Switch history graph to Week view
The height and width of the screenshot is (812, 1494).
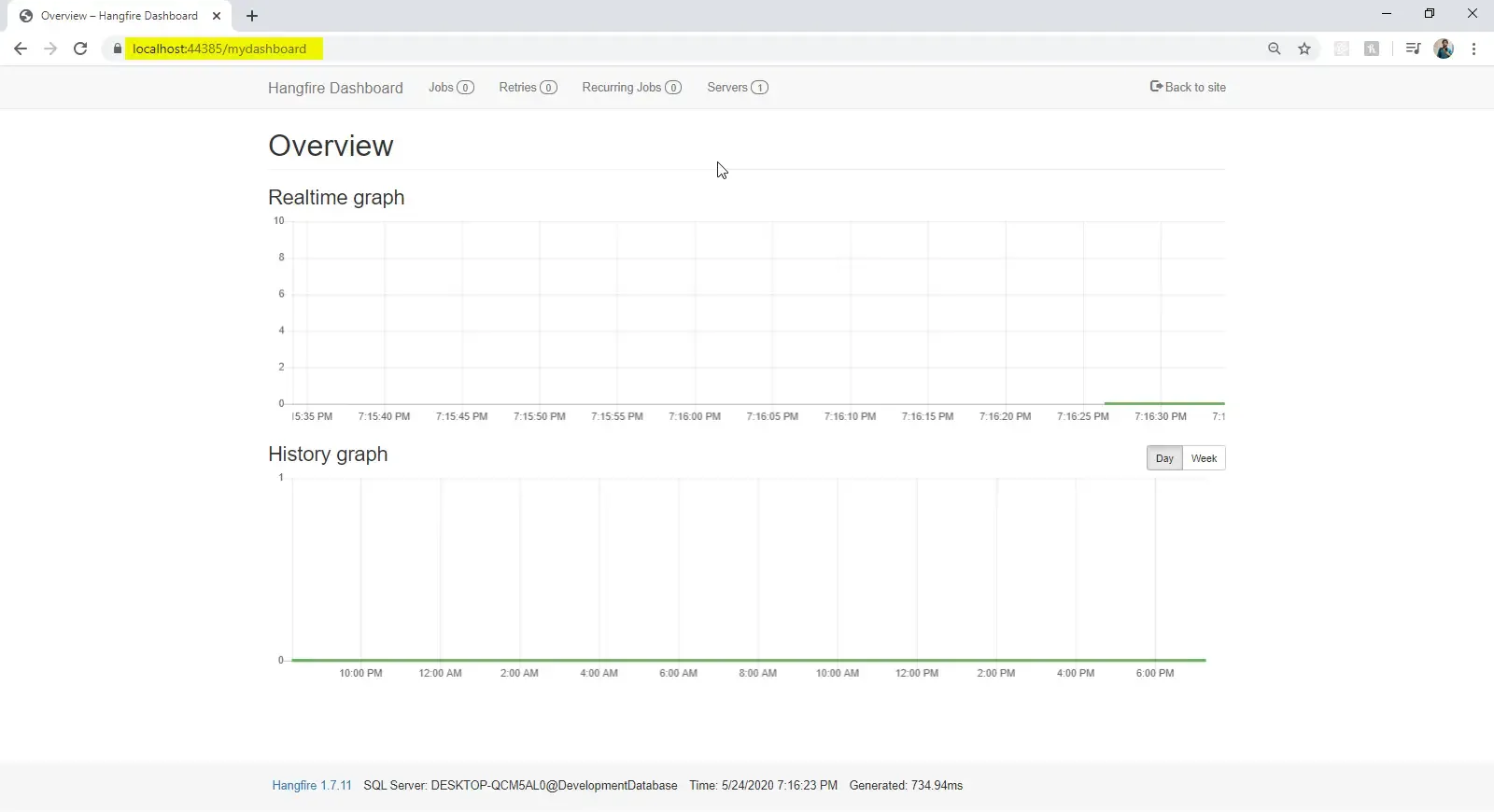(x=1204, y=458)
